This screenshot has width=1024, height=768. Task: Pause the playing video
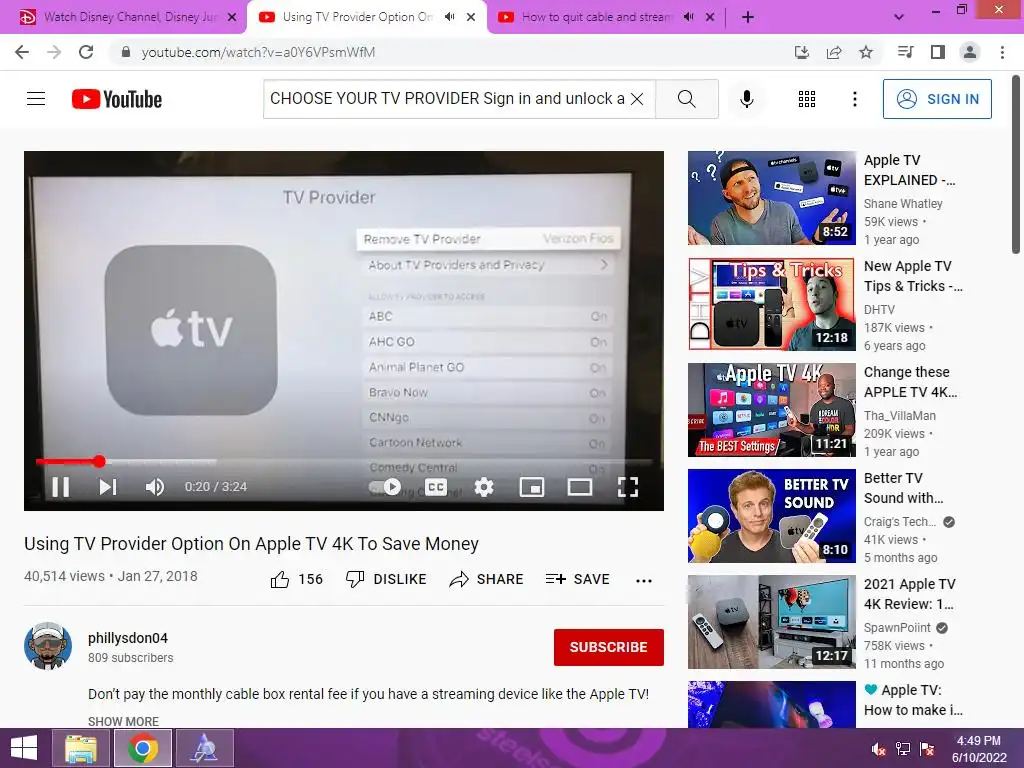pos(61,487)
